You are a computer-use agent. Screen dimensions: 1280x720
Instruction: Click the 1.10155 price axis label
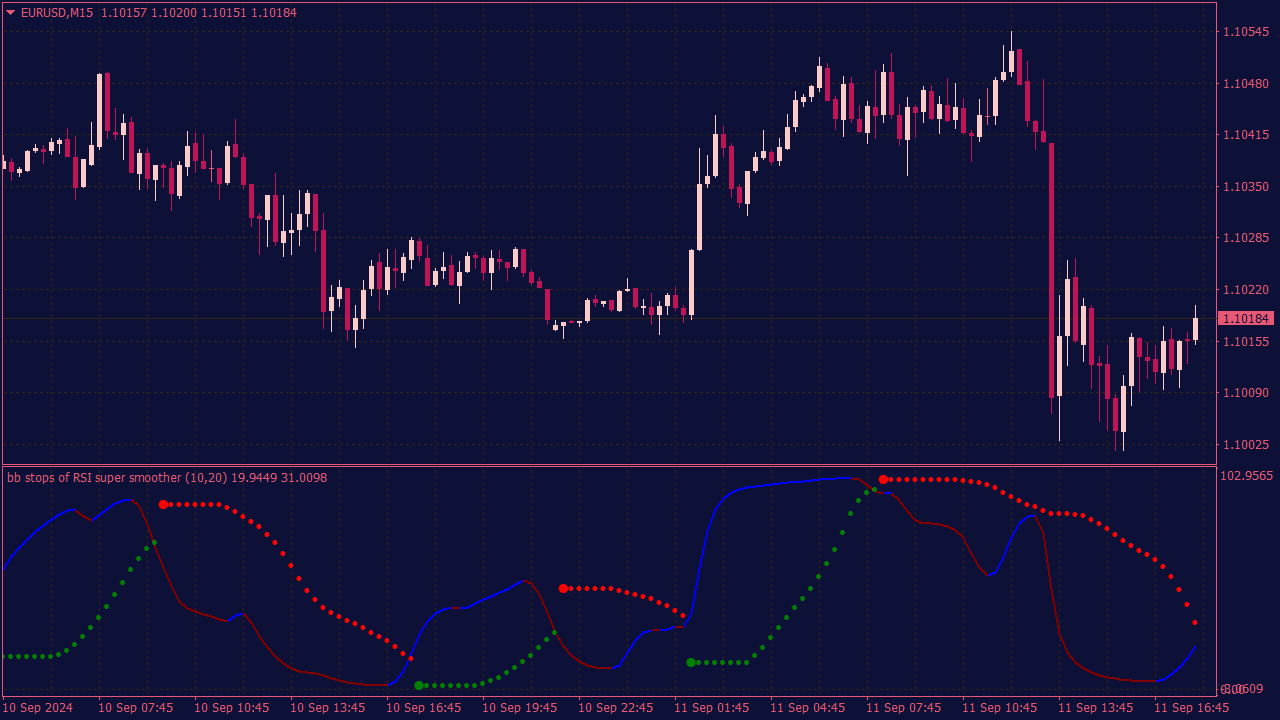click(1246, 341)
